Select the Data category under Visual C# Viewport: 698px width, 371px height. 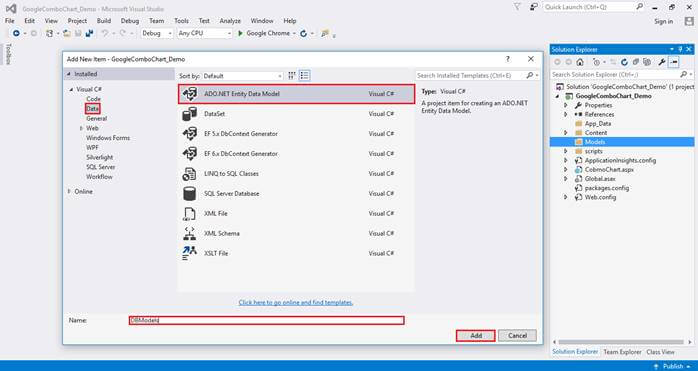coord(93,109)
